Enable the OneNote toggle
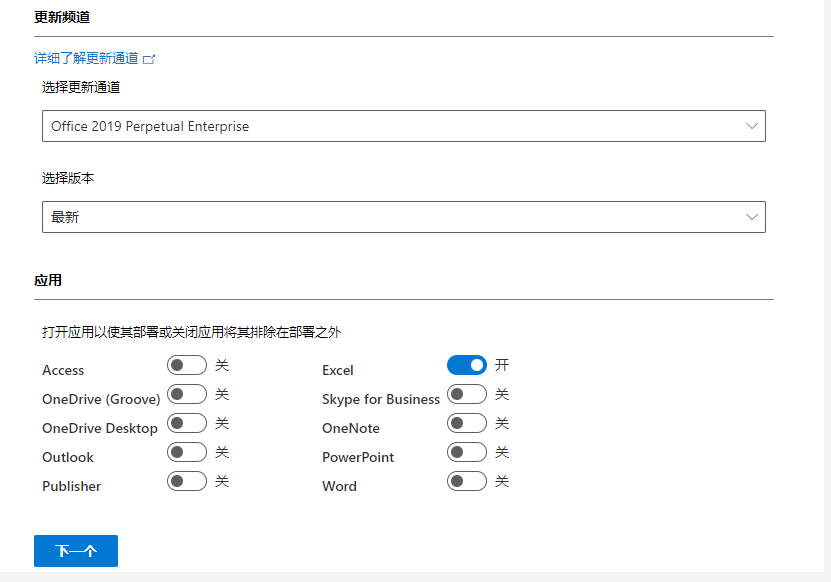This screenshot has width=831, height=582. (467, 423)
